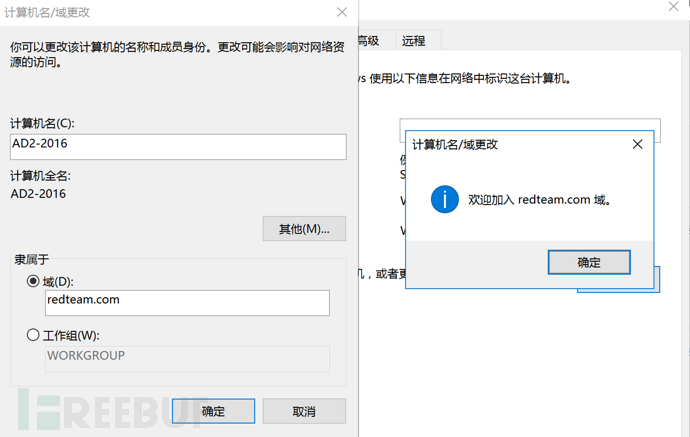Close the left 计算机名/域更改 dialog
The image size is (690, 437).
[342, 12]
